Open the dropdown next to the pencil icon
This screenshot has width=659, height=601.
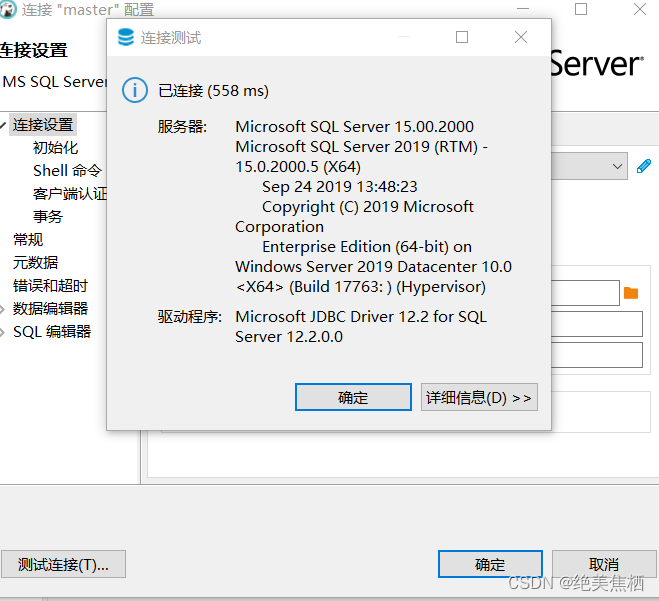[616, 166]
